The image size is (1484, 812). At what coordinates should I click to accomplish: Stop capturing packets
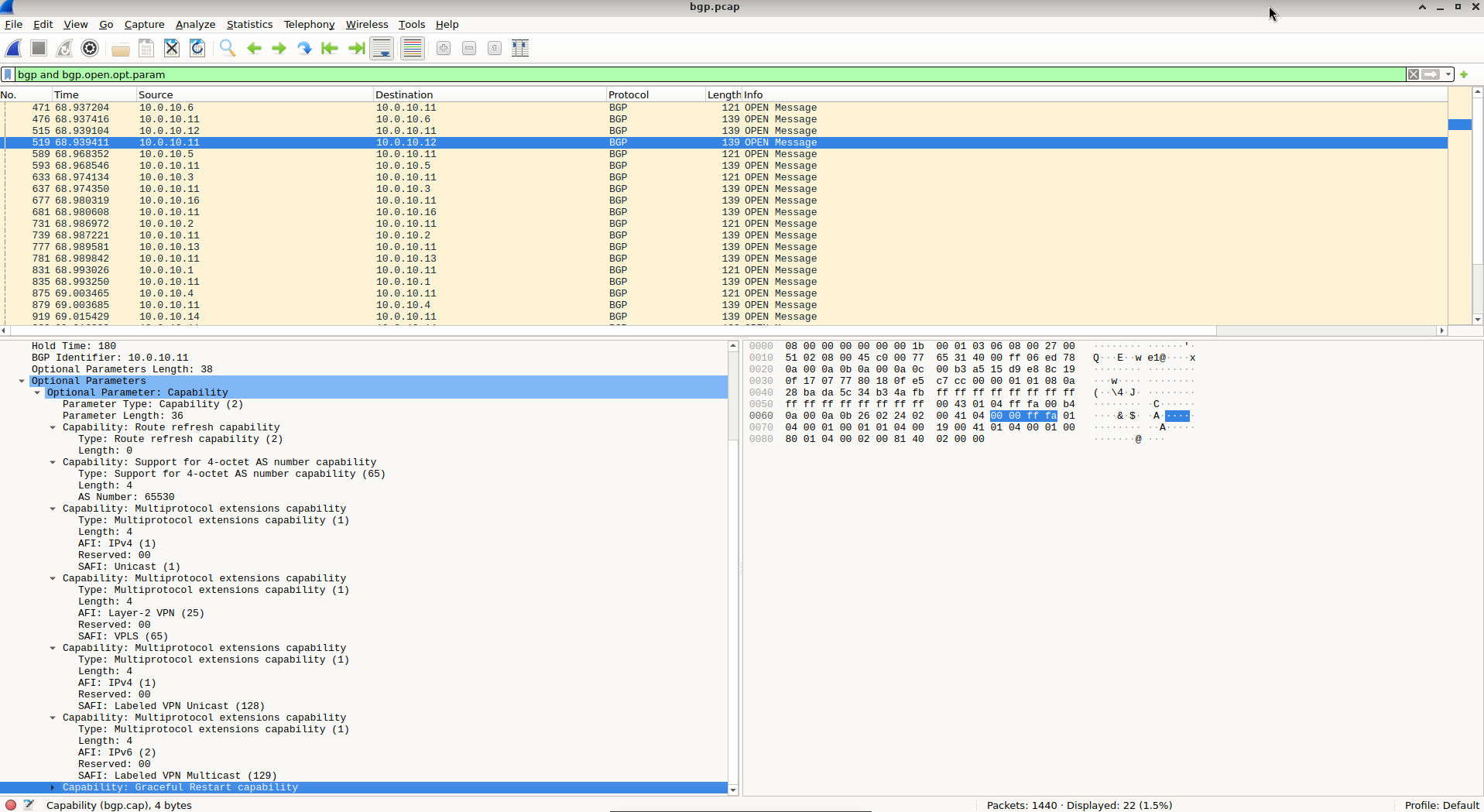(x=39, y=48)
